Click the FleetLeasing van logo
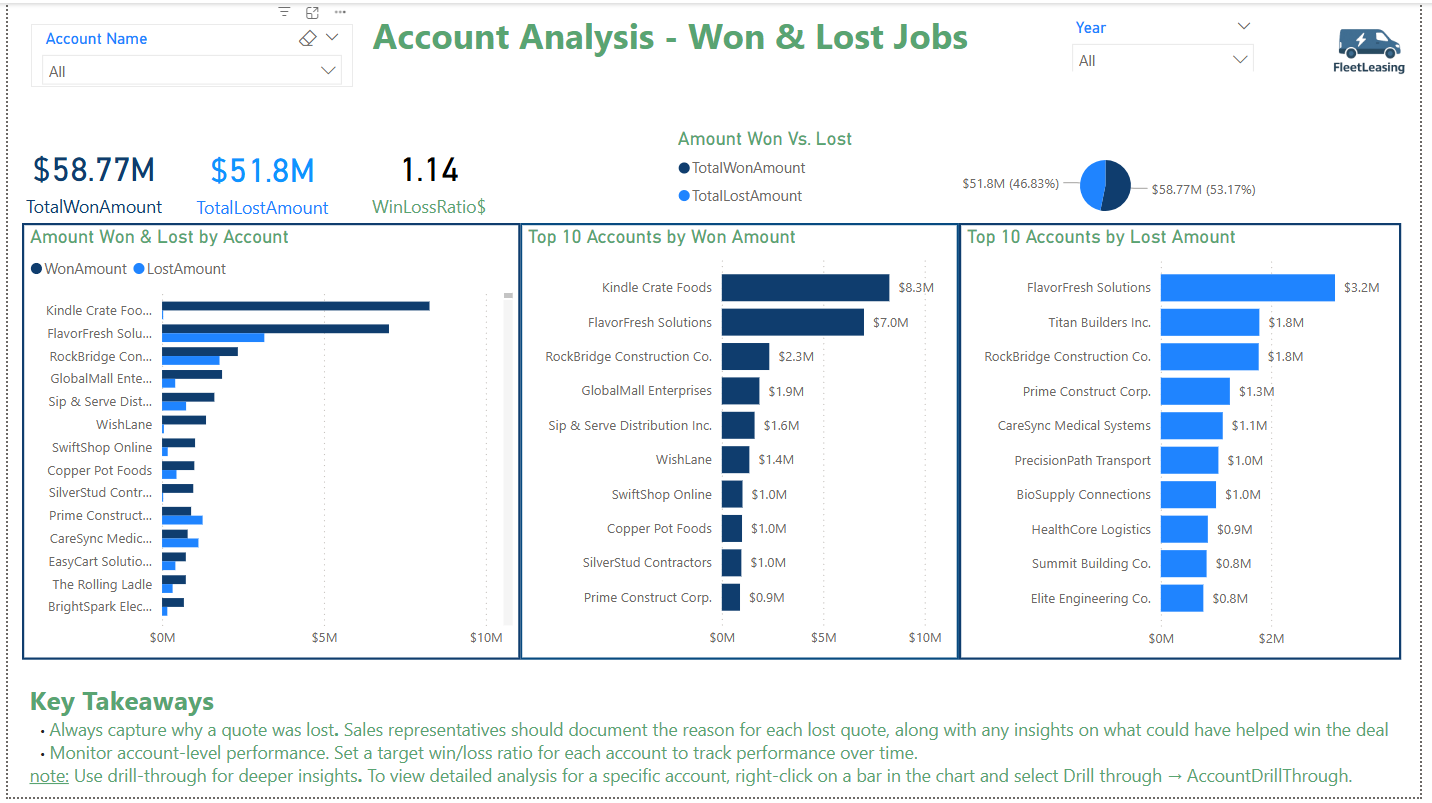This screenshot has width=1432, height=803. [1369, 51]
